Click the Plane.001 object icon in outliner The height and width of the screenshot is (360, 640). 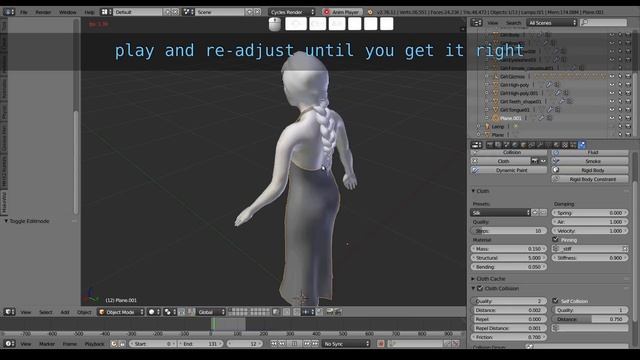496,118
